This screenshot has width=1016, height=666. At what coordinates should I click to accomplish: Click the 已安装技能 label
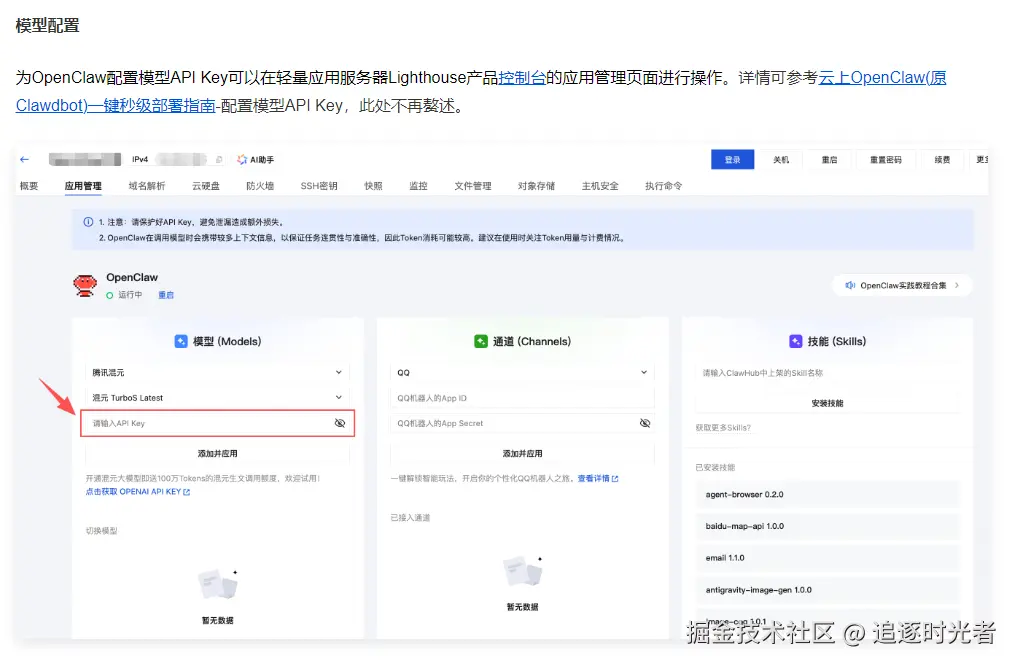[x=715, y=467]
